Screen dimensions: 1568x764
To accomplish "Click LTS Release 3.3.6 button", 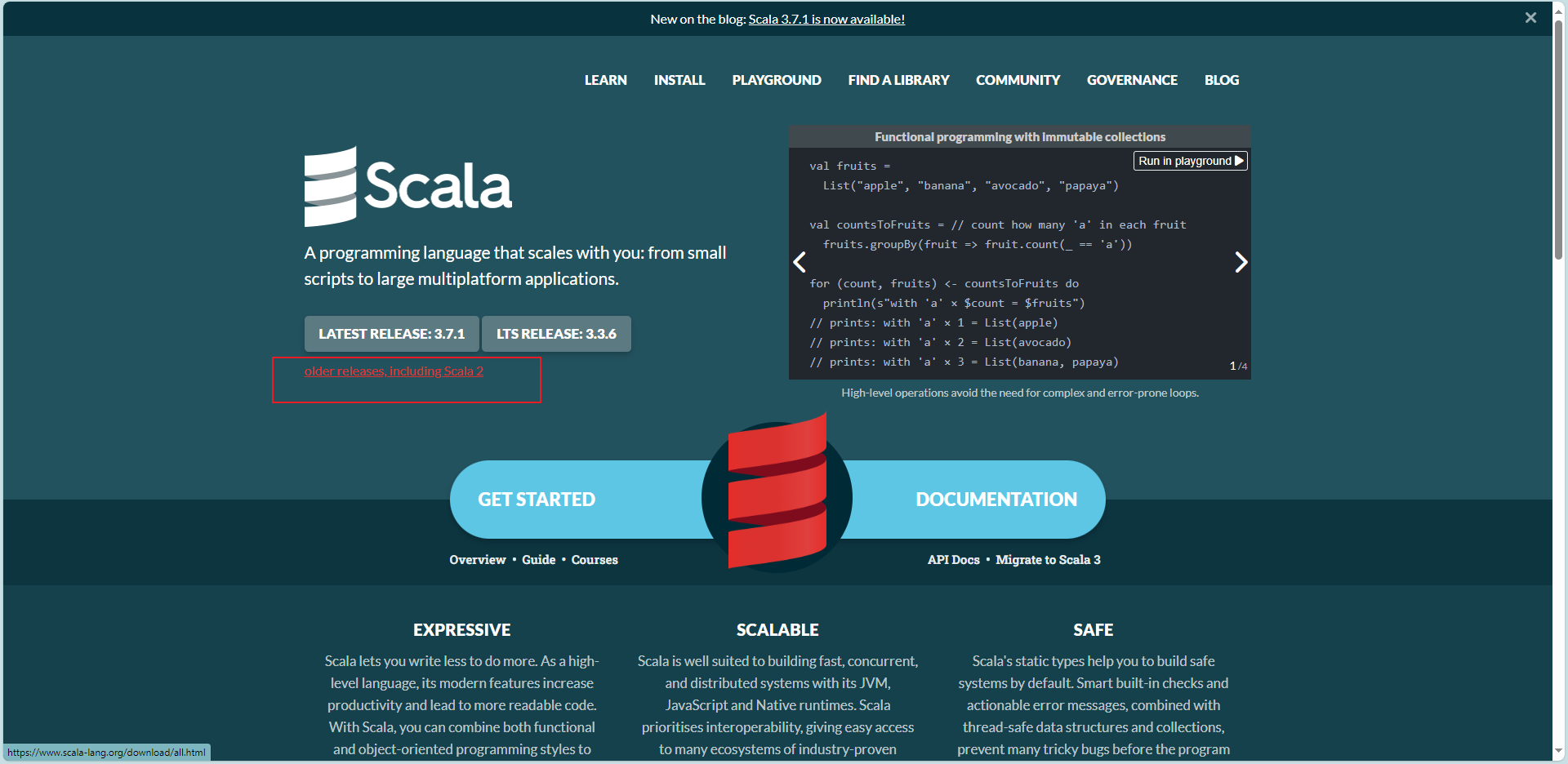I will coord(556,334).
